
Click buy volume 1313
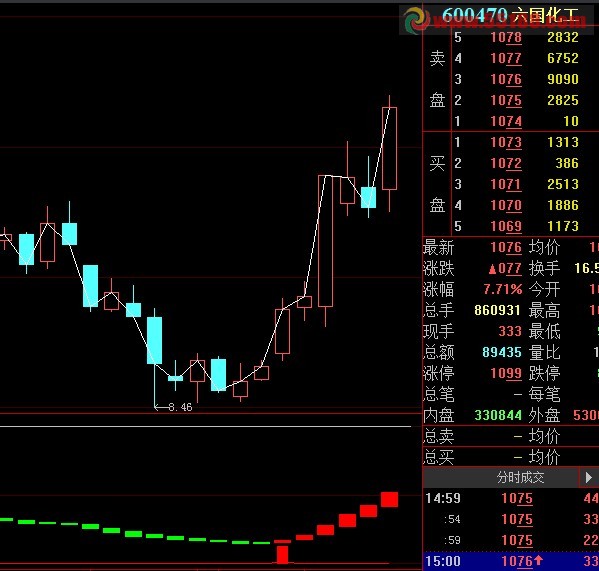563,142
